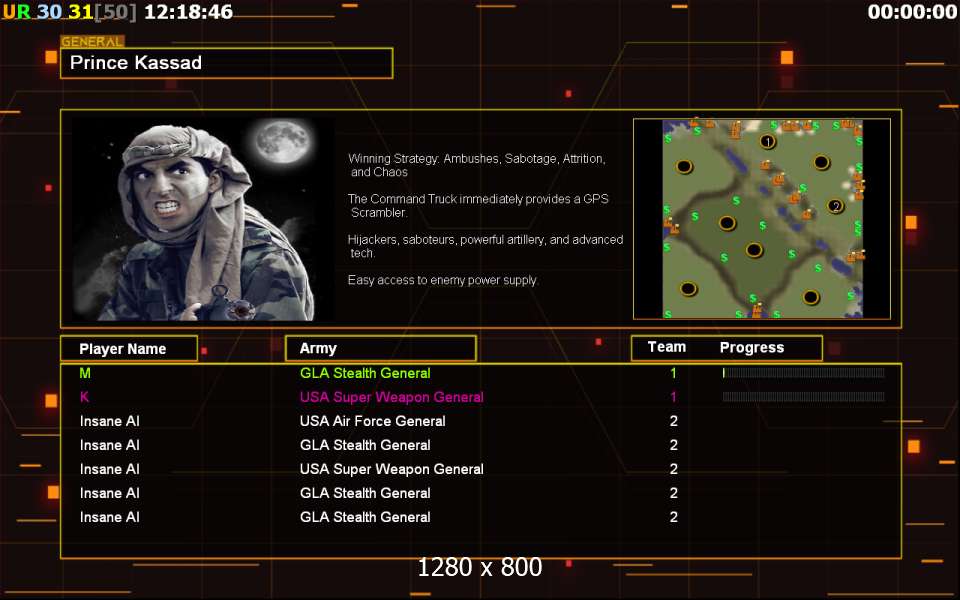Open the battlefield map preview
The image size is (960, 600).
762,219
